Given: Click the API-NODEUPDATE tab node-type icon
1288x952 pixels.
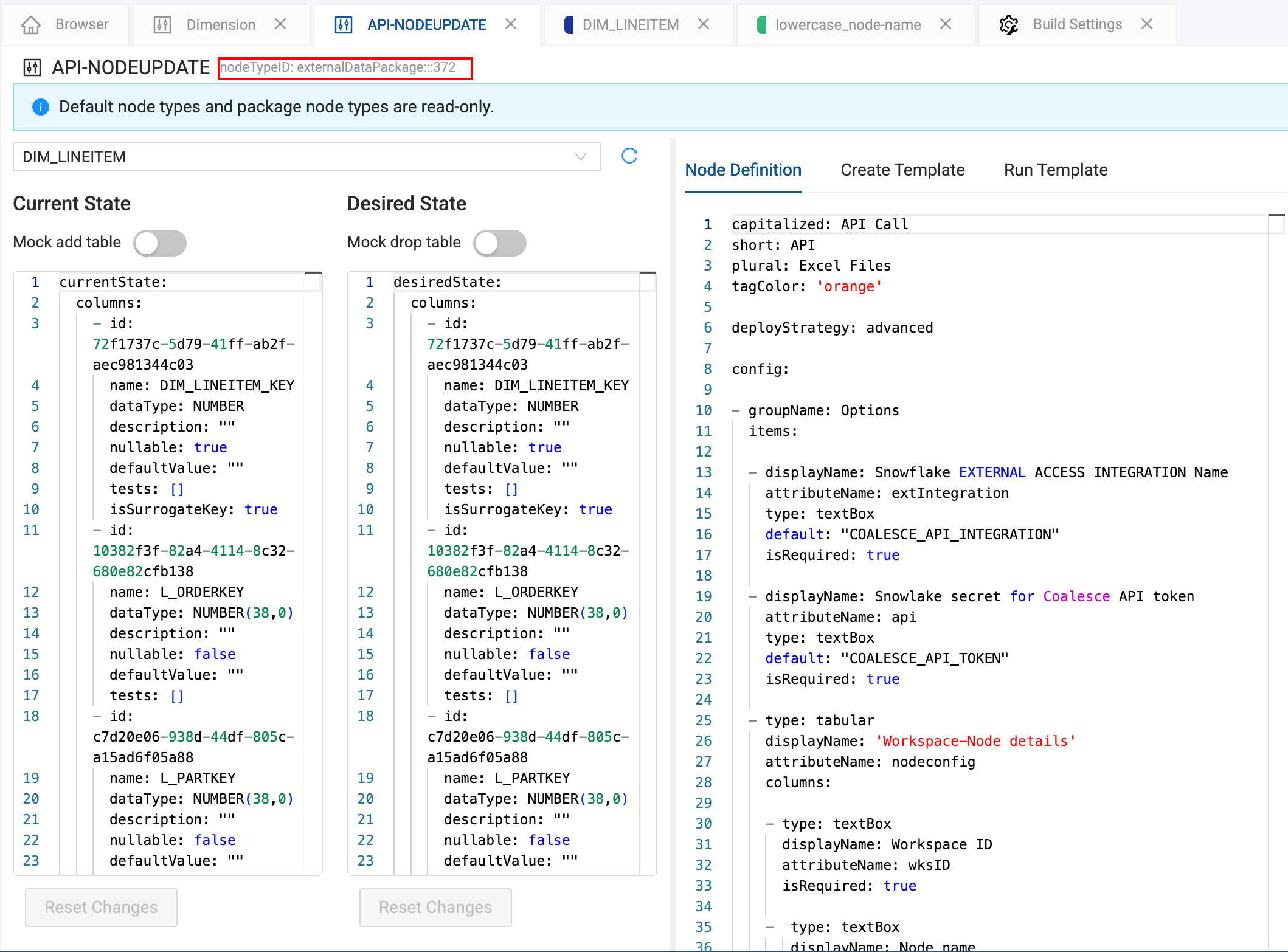Looking at the screenshot, I should pos(344,24).
